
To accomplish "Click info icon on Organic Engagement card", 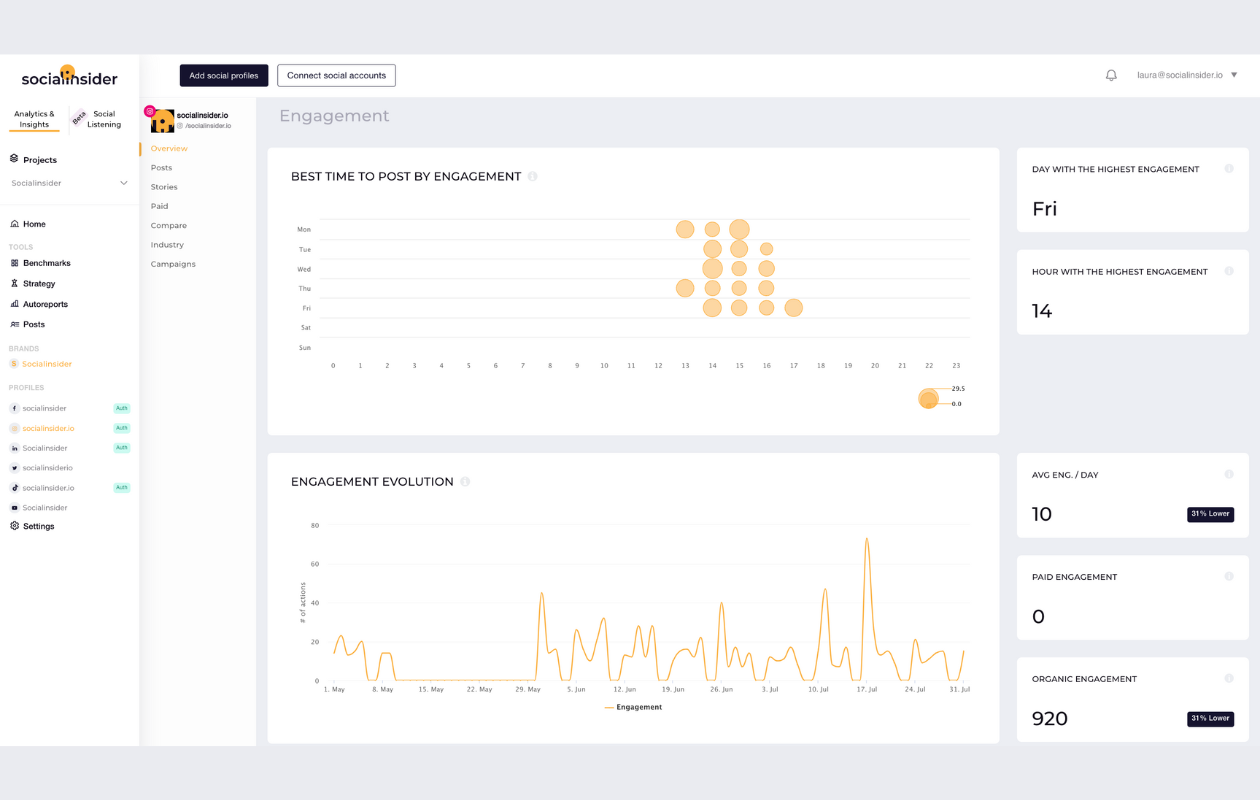I will [1229, 678].
